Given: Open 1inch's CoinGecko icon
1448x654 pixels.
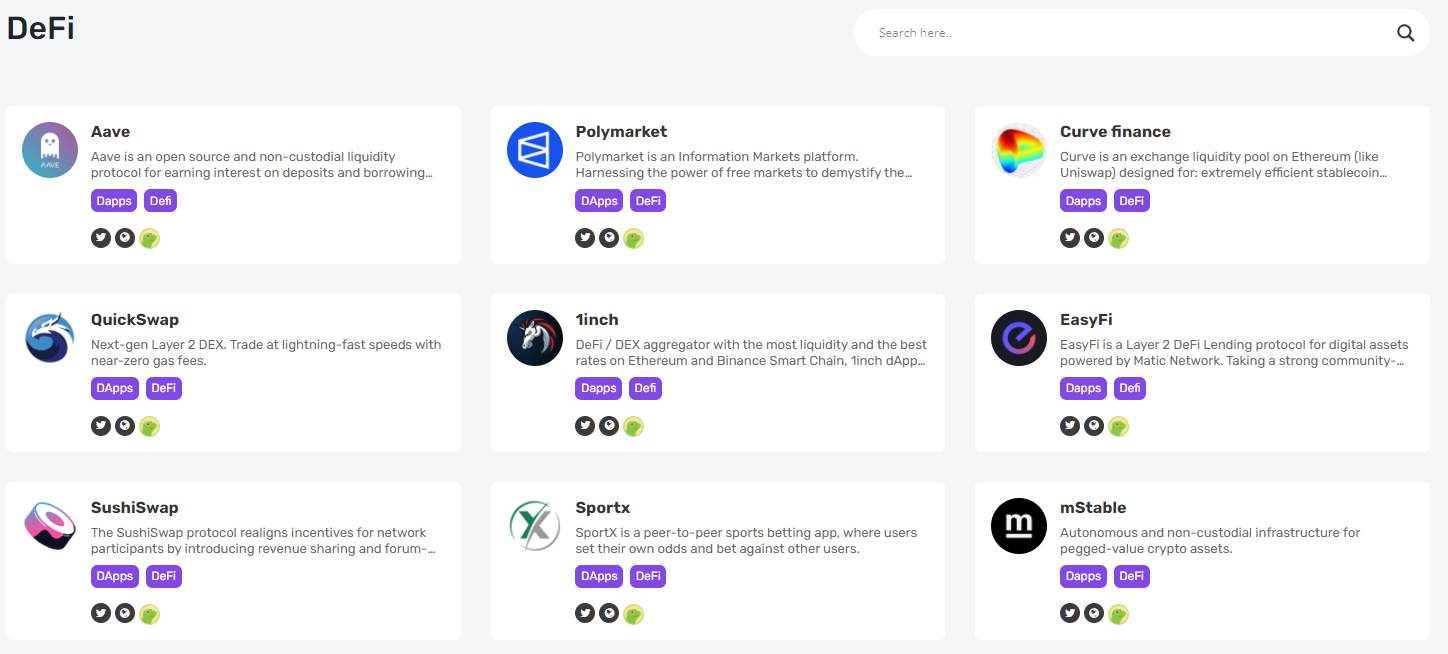Looking at the screenshot, I should (634, 426).
